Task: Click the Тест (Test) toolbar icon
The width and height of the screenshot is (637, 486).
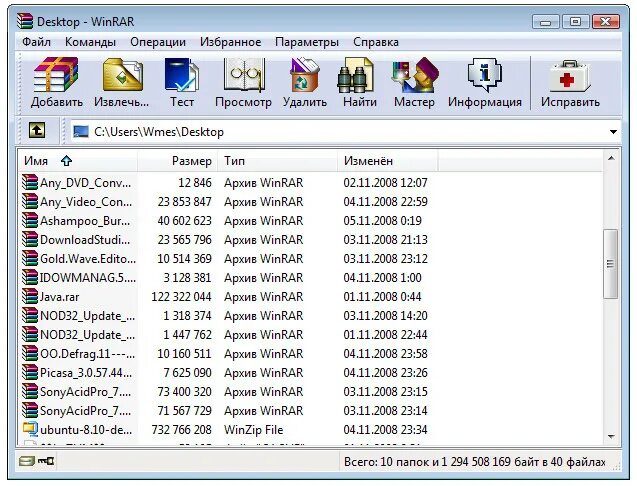Action: click(182, 75)
